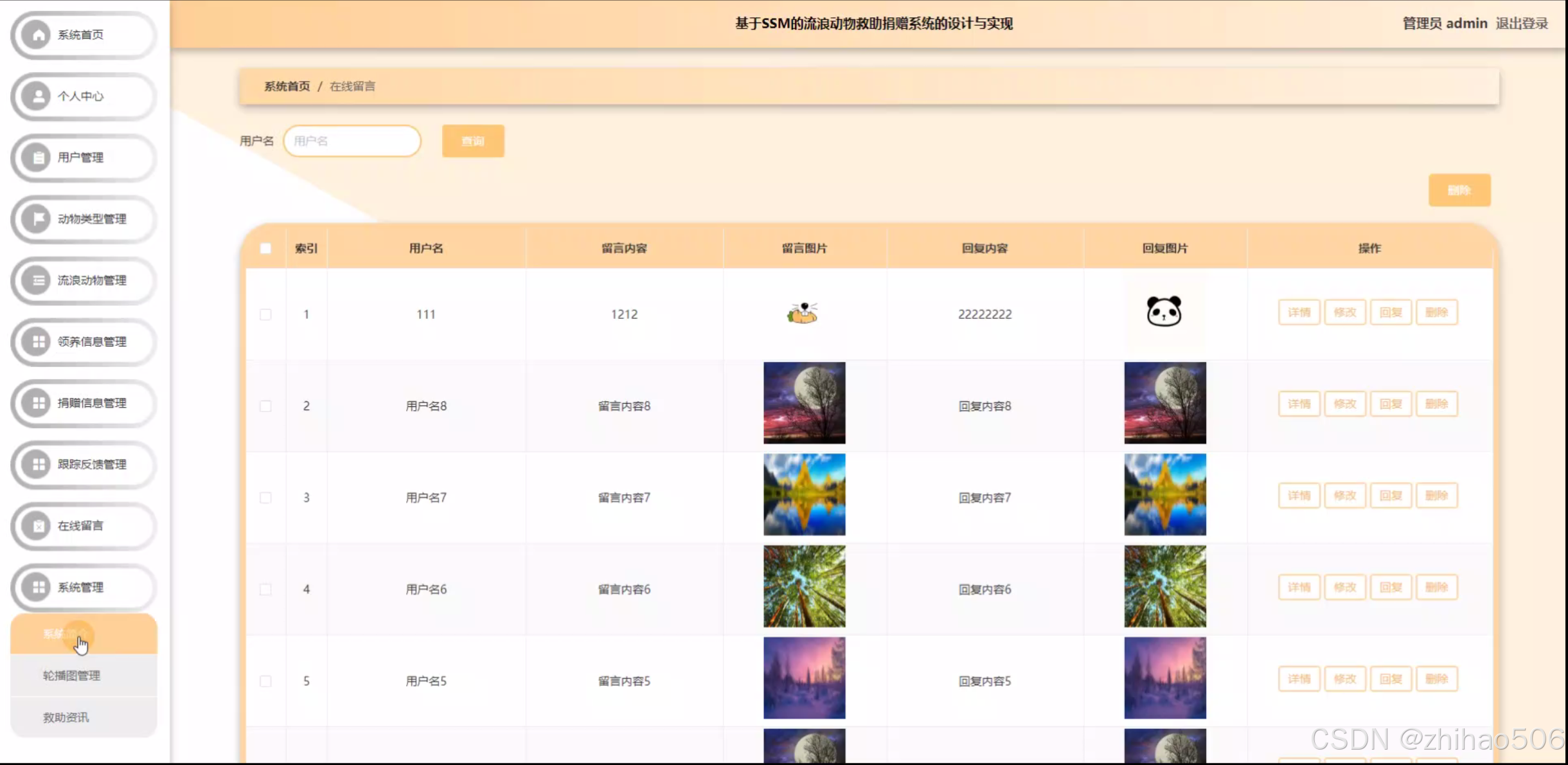The width and height of the screenshot is (1568, 765).
Task: Click the grid icon for 领养信息管理
Action: point(38,342)
